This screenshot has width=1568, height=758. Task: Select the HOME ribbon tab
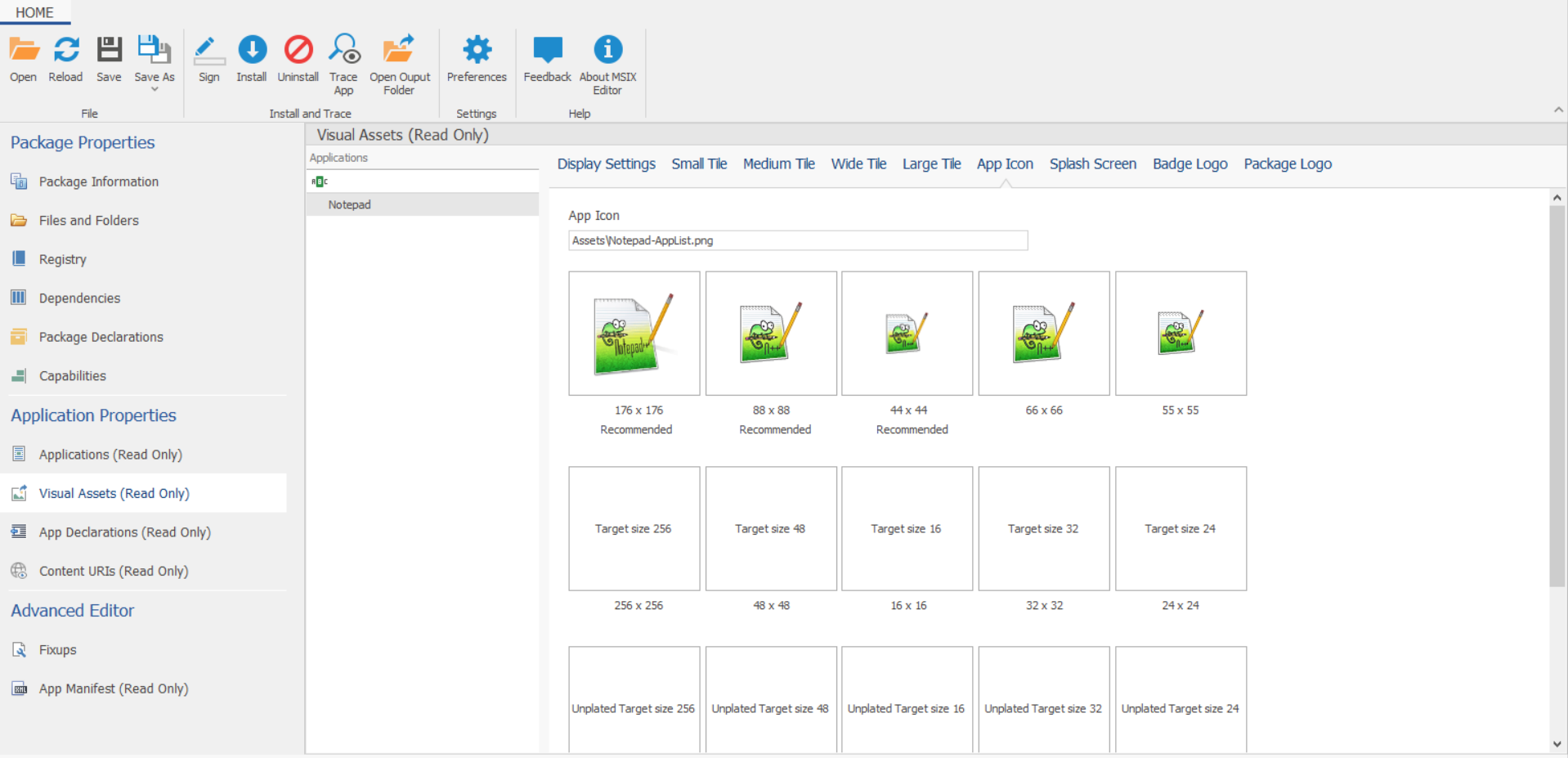(x=34, y=12)
